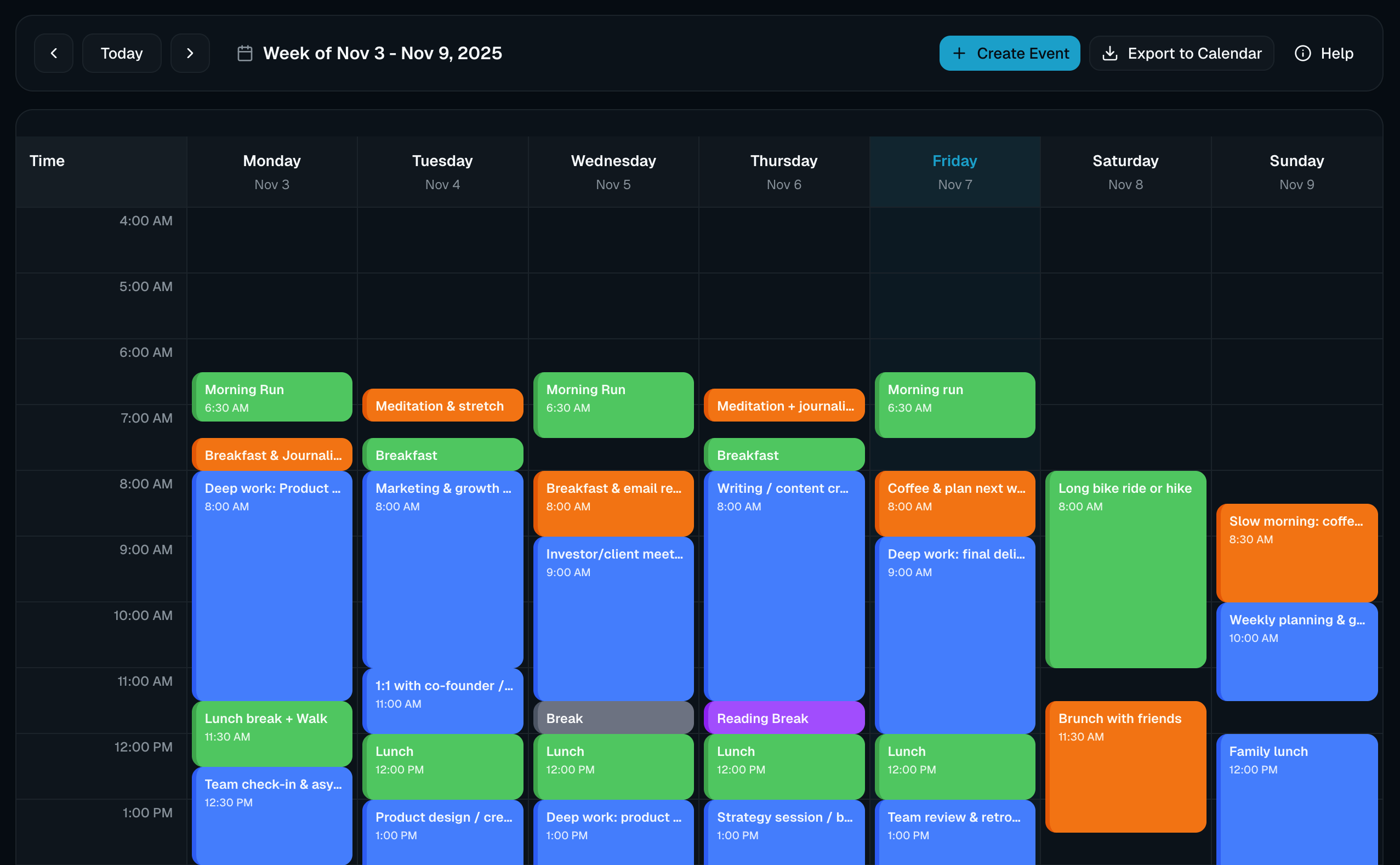Open the 1:1 with co-founder event

pyautogui.click(x=443, y=701)
